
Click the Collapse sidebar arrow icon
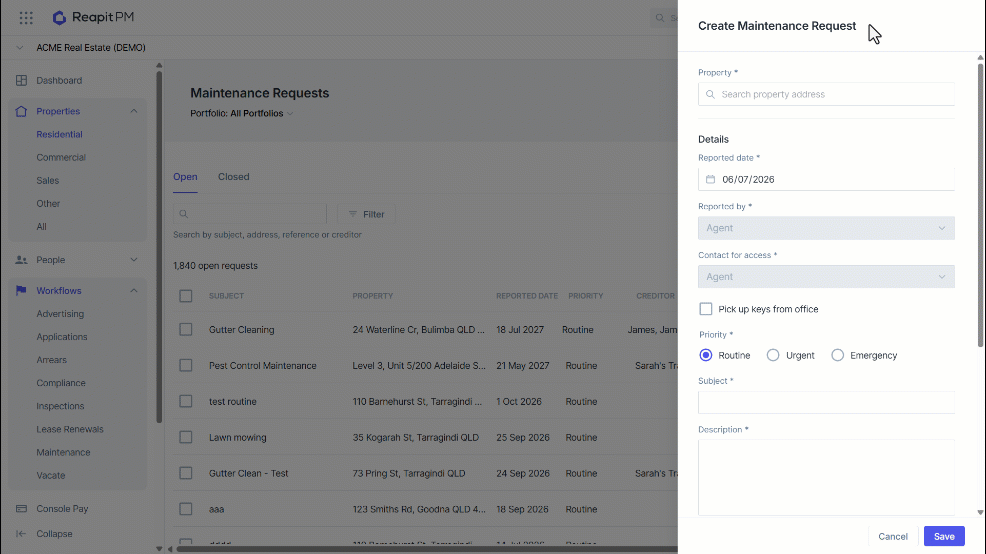coord(21,534)
